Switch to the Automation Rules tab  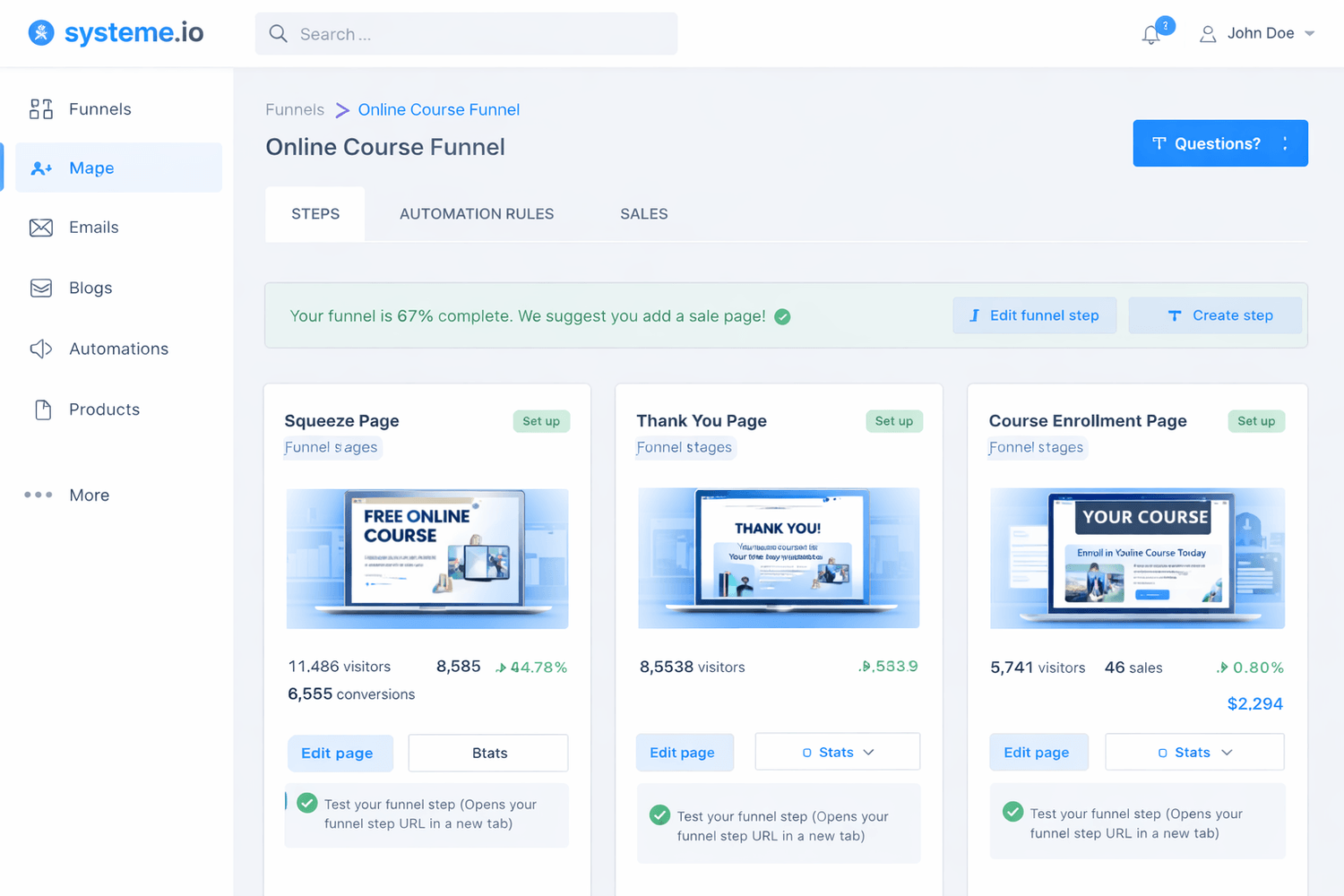[x=477, y=213]
